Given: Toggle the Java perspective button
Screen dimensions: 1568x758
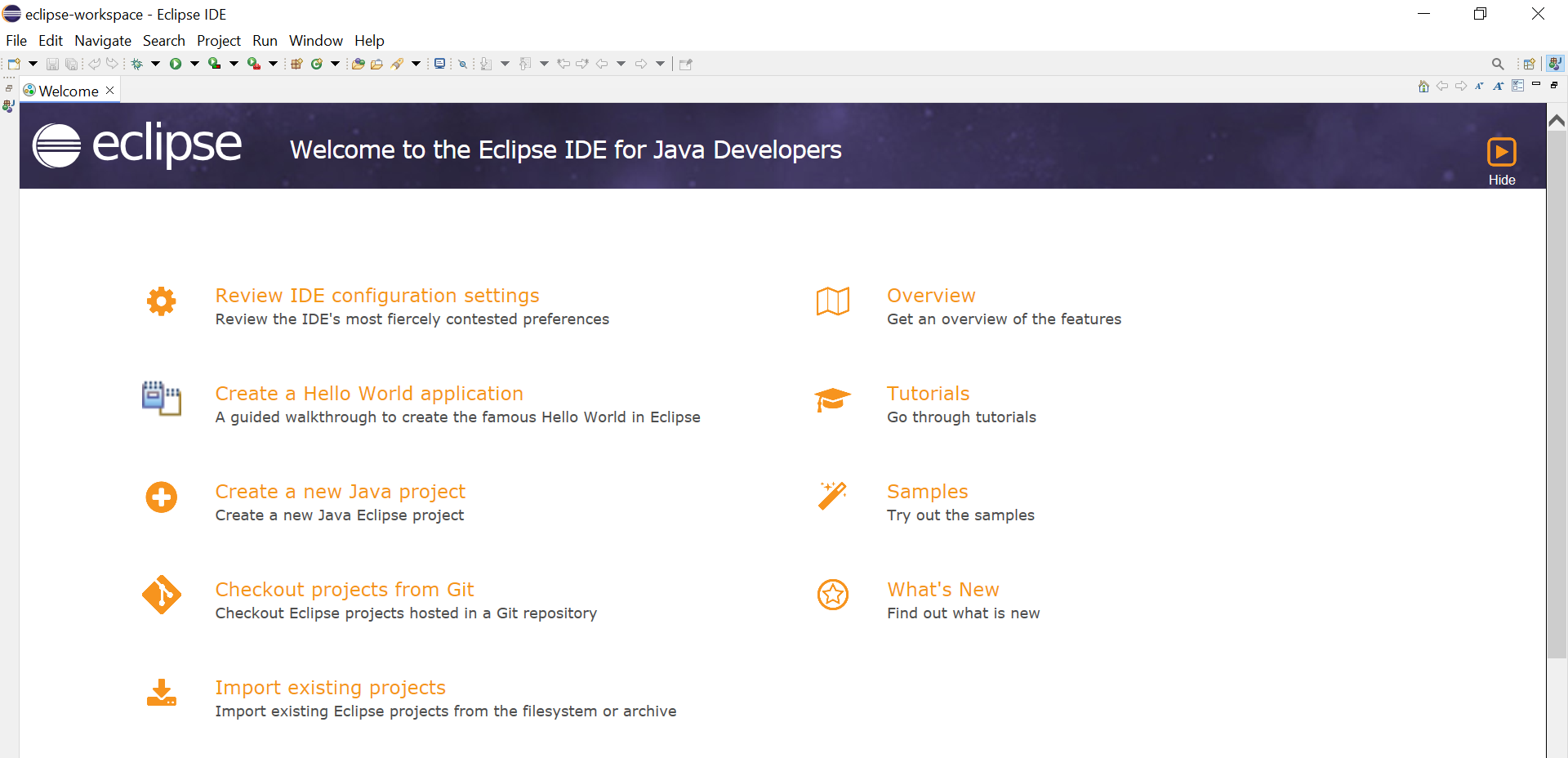Looking at the screenshot, I should click(x=1555, y=64).
